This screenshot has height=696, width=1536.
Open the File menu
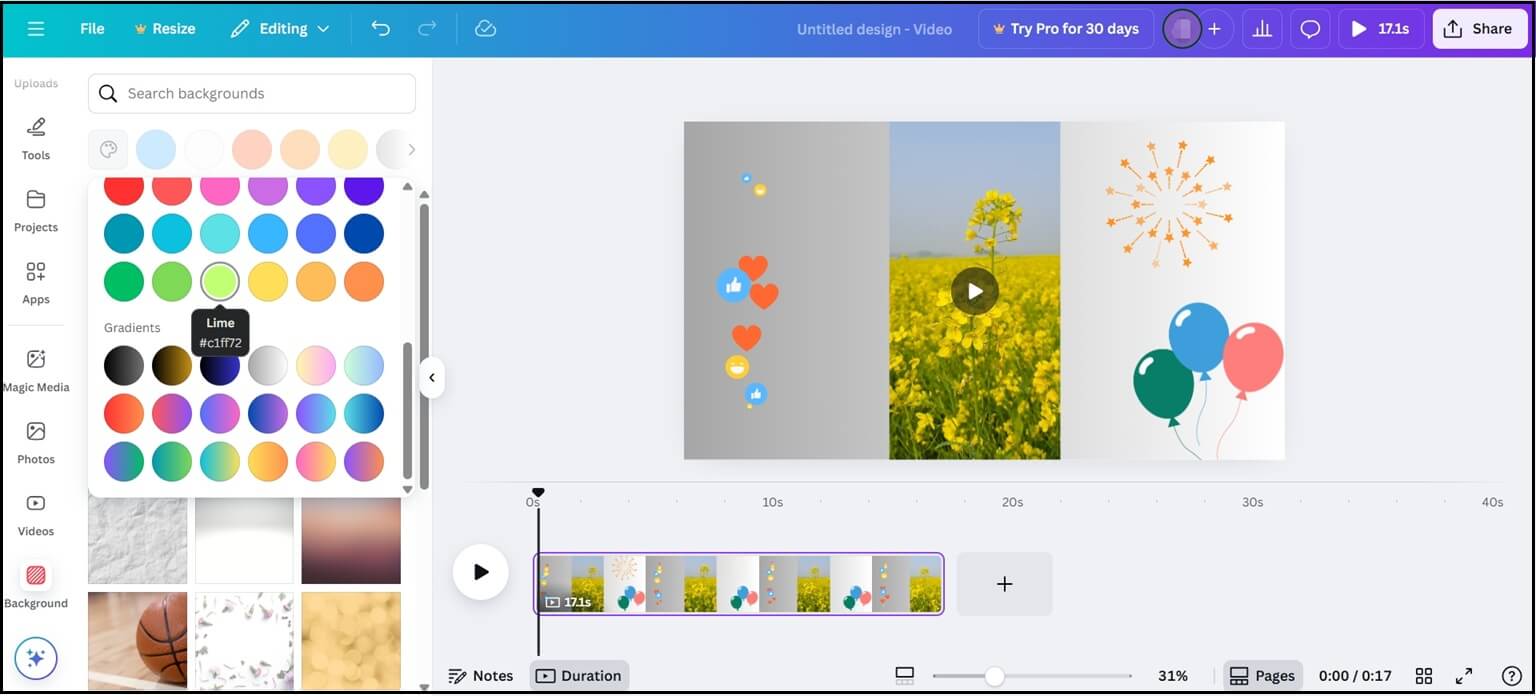point(92,29)
